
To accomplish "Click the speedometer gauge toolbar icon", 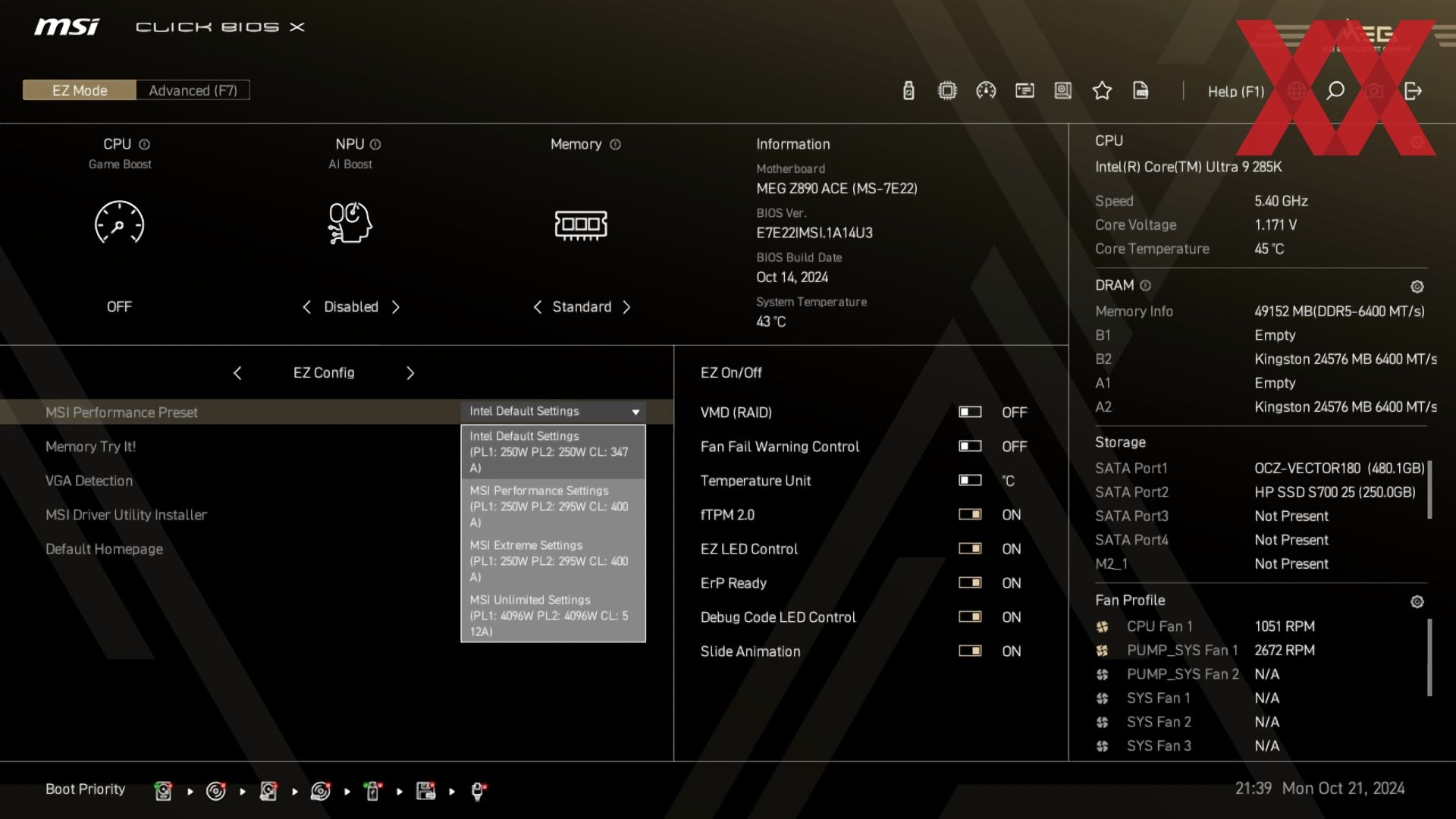I will [986, 91].
